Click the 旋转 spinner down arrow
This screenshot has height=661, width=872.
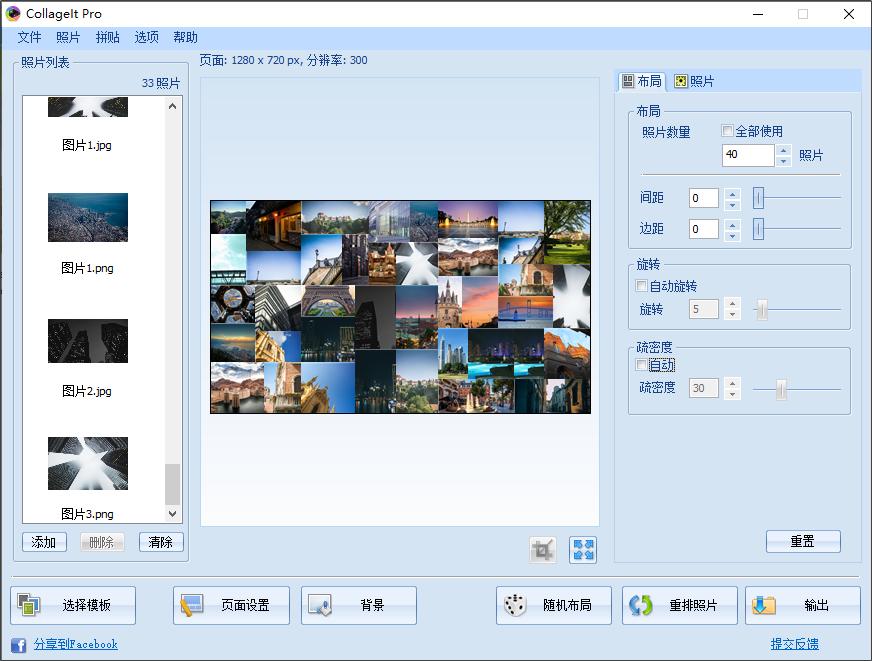pyautogui.click(x=732, y=314)
